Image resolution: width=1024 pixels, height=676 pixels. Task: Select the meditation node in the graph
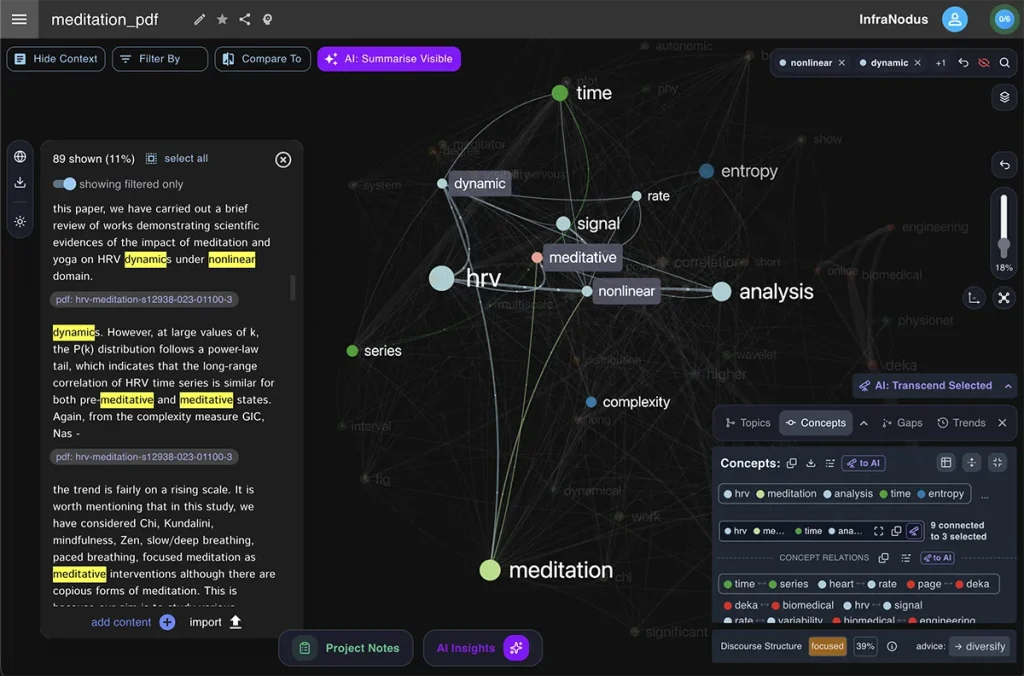[490, 570]
